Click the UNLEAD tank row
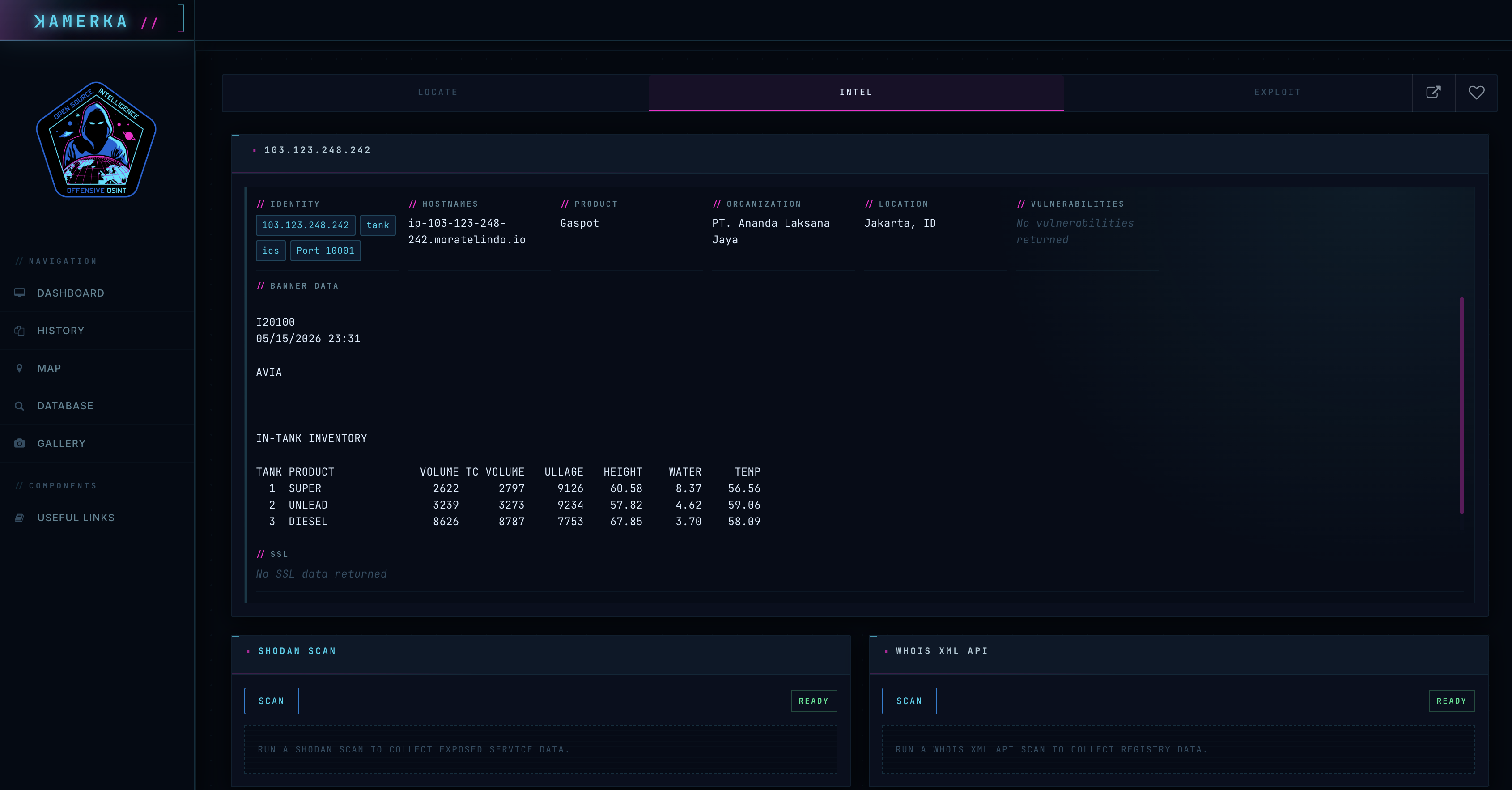Viewport: 1512px width, 790px height. tap(508, 505)
